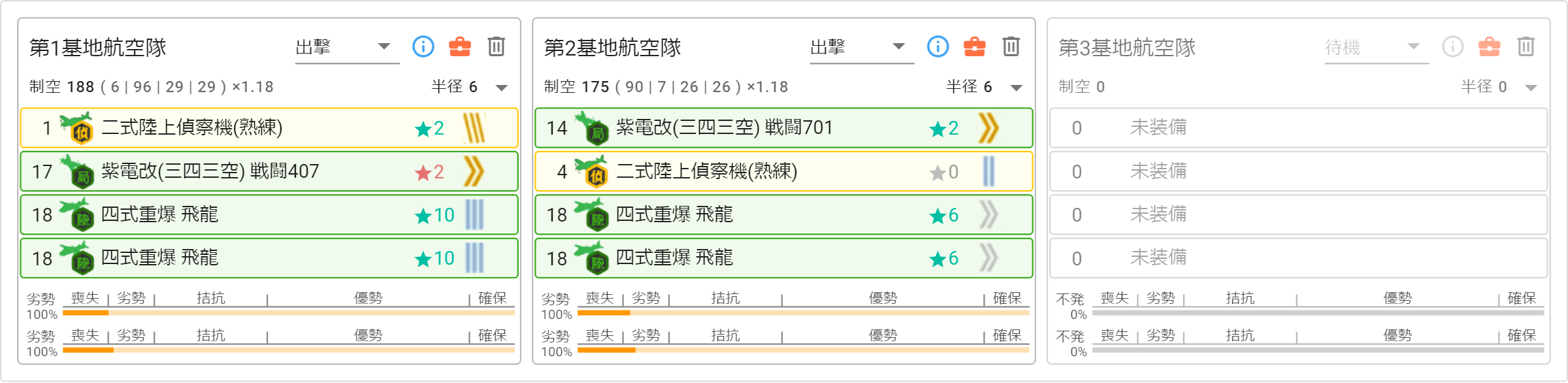Select the 二式陸上偵察機(熟練) row in 第1基地航空隊

[269, 127]
